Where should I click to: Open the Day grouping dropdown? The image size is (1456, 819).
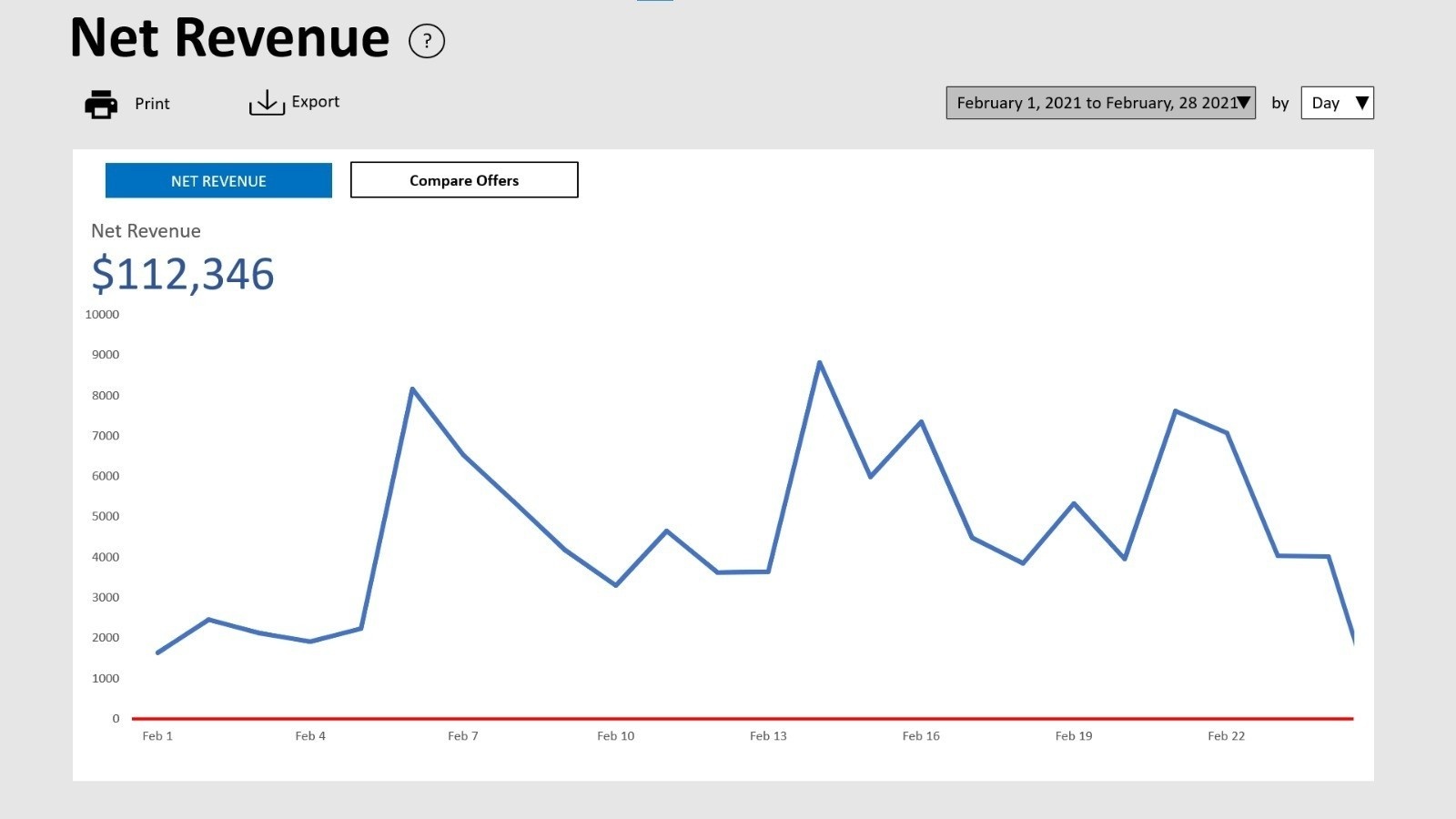tap(1337, 103)
